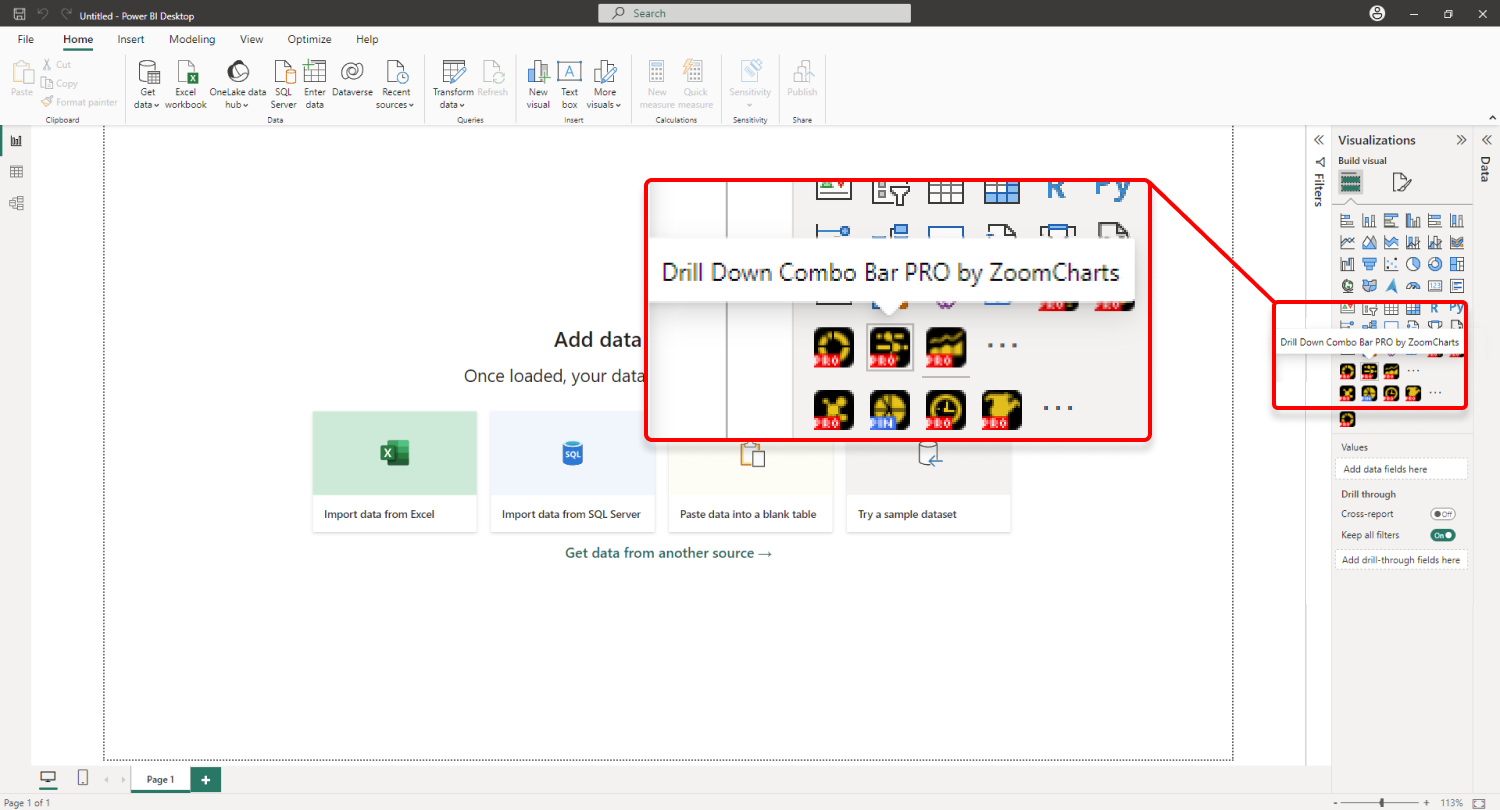
Task: Save the report using title bar icon
Action: tap(19, 14)
